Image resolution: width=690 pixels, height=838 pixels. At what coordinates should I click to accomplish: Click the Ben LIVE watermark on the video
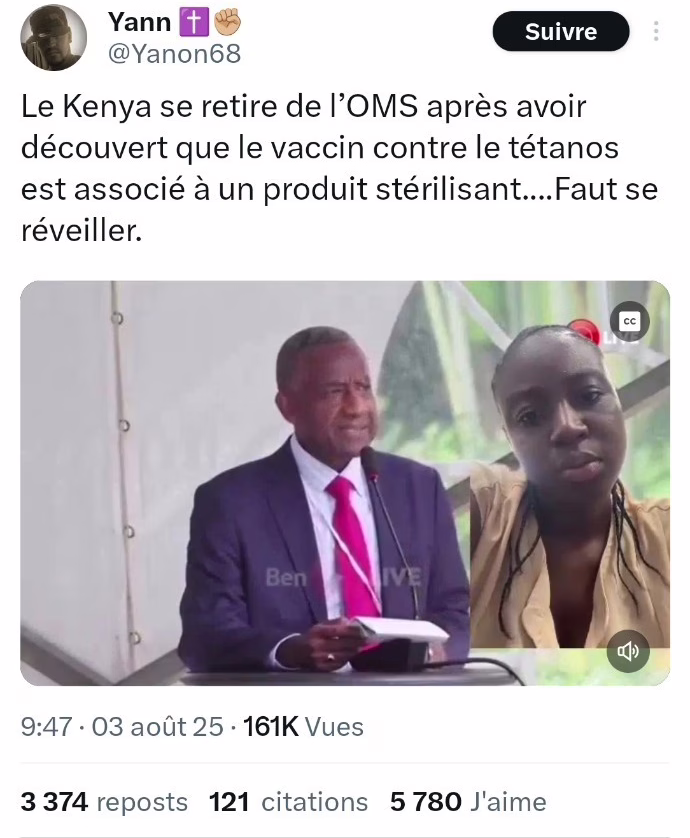[344, 578]
